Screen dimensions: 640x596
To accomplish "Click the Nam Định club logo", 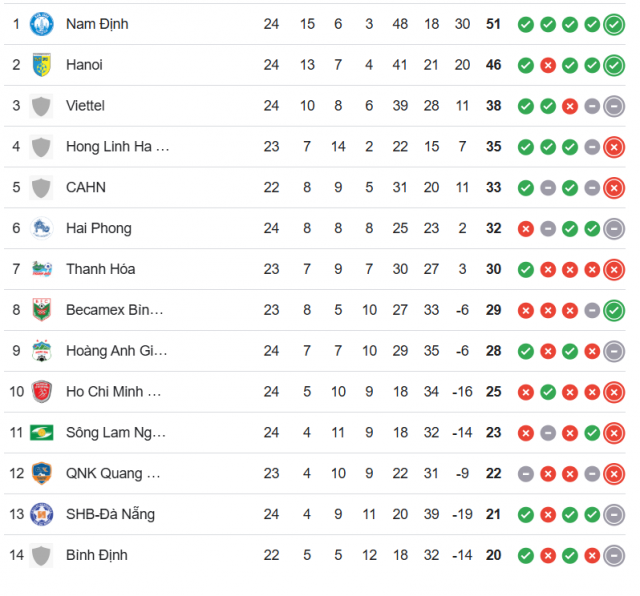I will coord(42,24).
